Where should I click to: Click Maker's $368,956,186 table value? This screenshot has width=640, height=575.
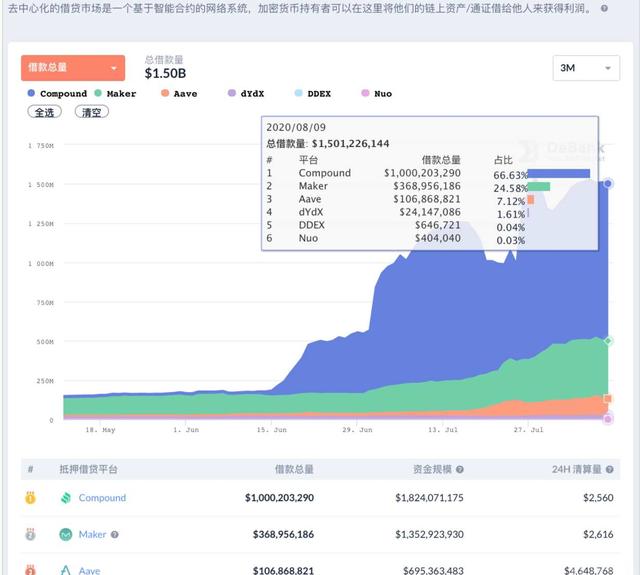pos(283,534)
